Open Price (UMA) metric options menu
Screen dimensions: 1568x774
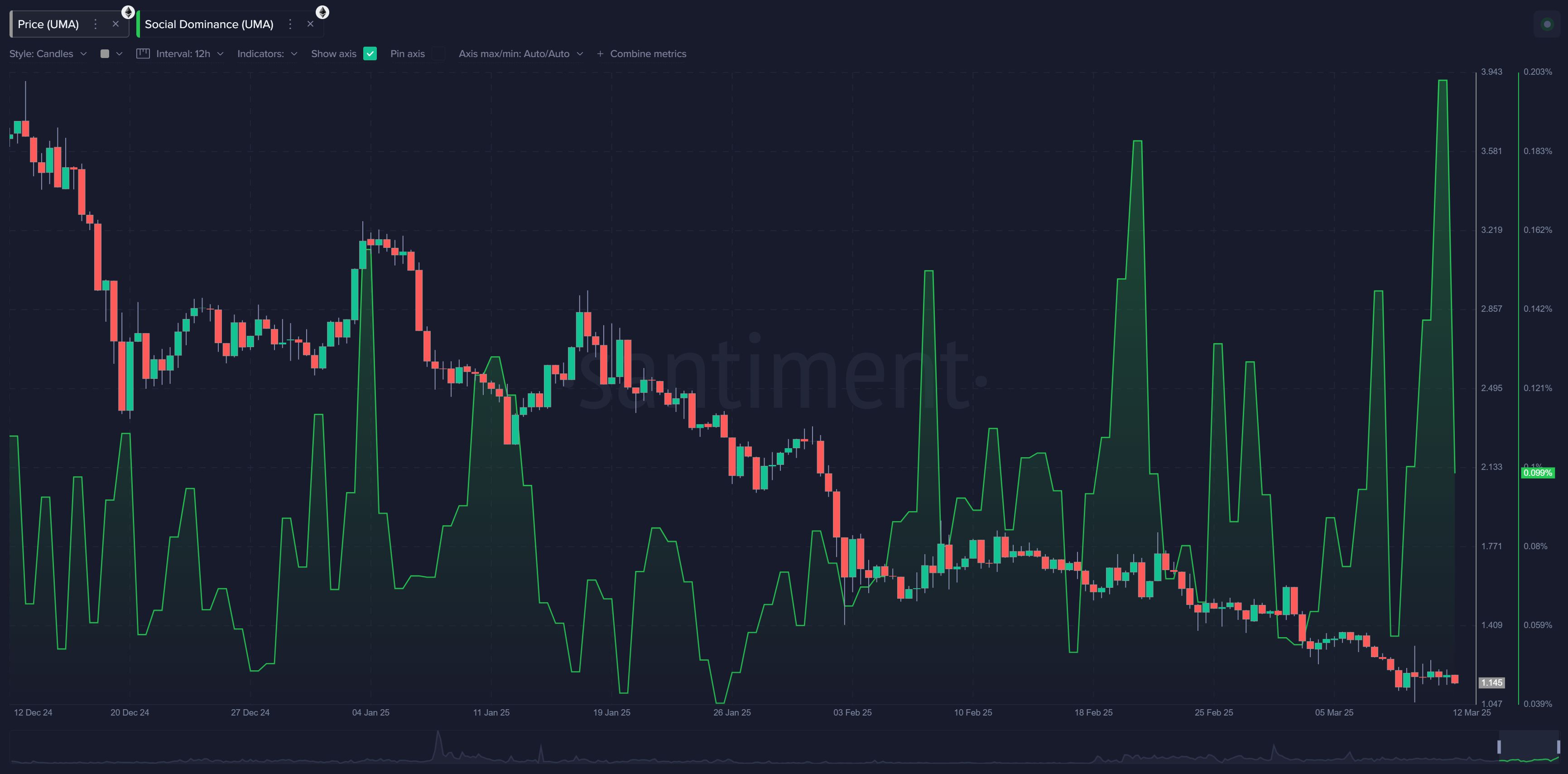coord(95,24)
